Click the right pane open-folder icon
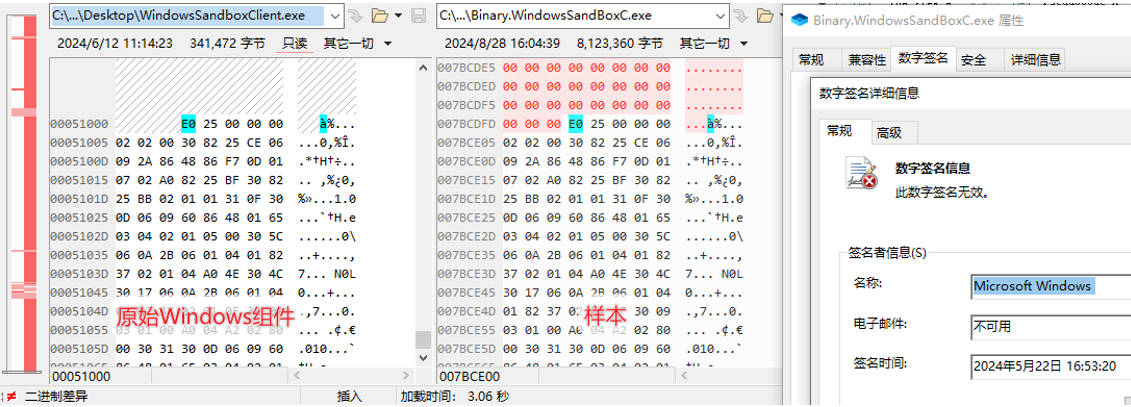The width and height of the screenshot is (1131, 407). (x=765, y=15)
